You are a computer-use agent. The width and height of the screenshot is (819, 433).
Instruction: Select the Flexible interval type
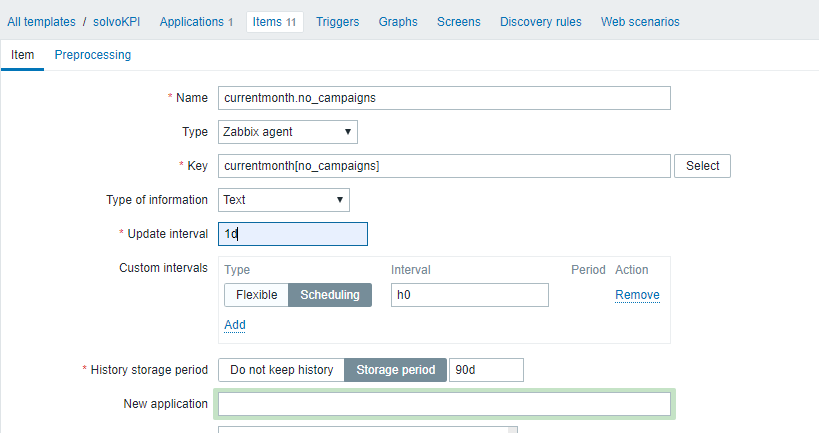coord(256,295)
